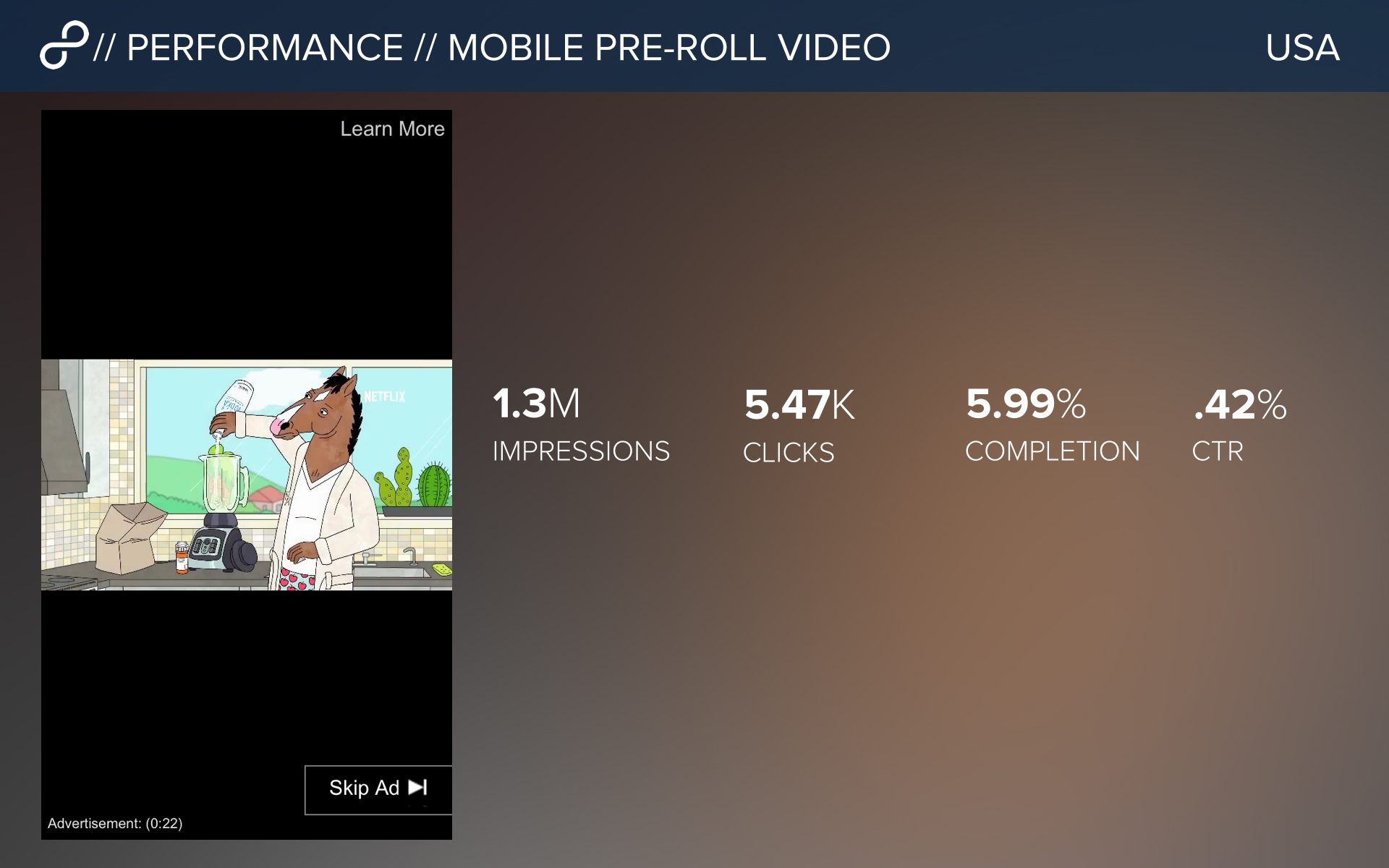Click the chain-link logo icon in header
Screen dimensions: 1389x868
click(64, 46)
